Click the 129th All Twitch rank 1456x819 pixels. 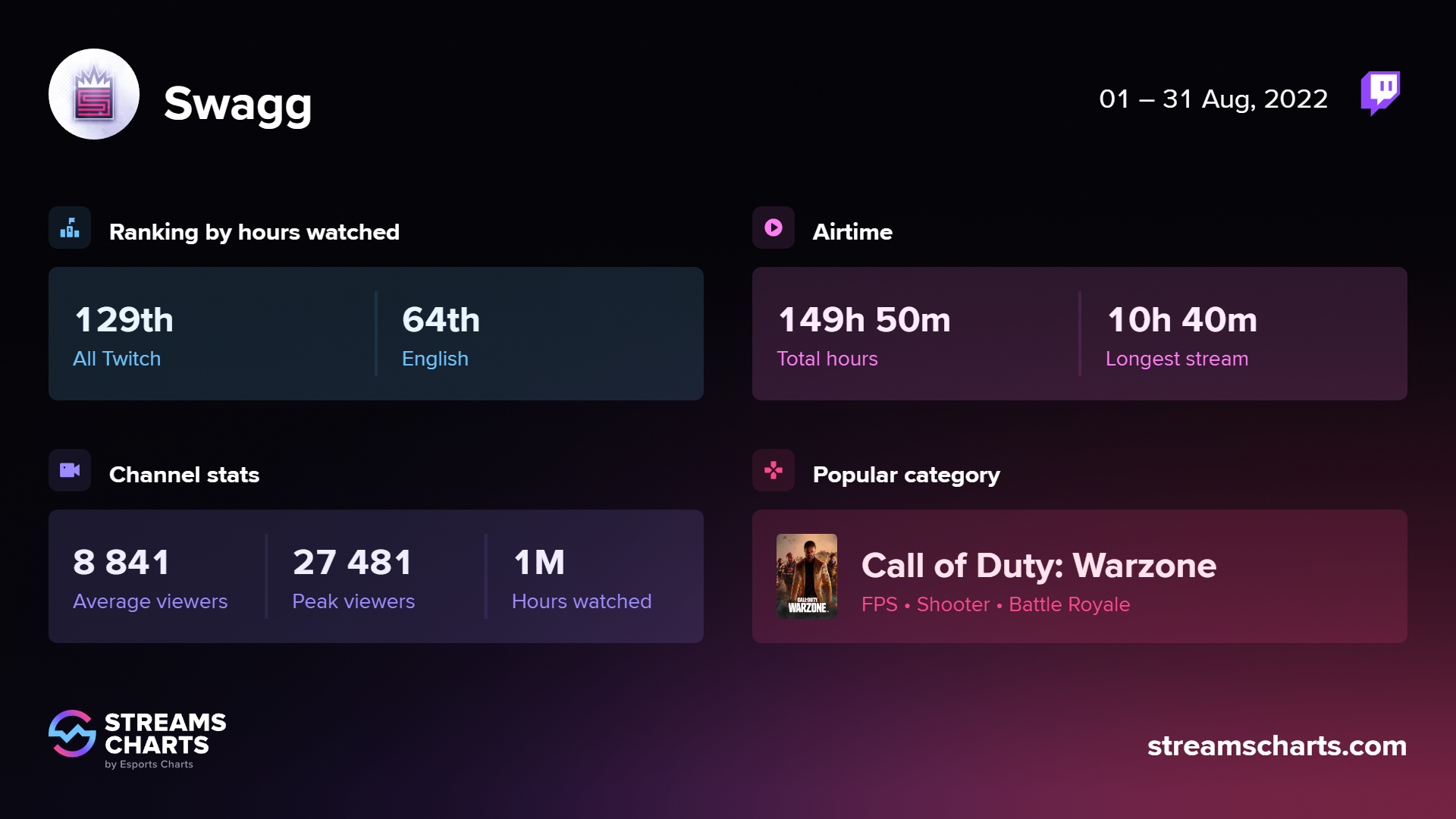124,319
